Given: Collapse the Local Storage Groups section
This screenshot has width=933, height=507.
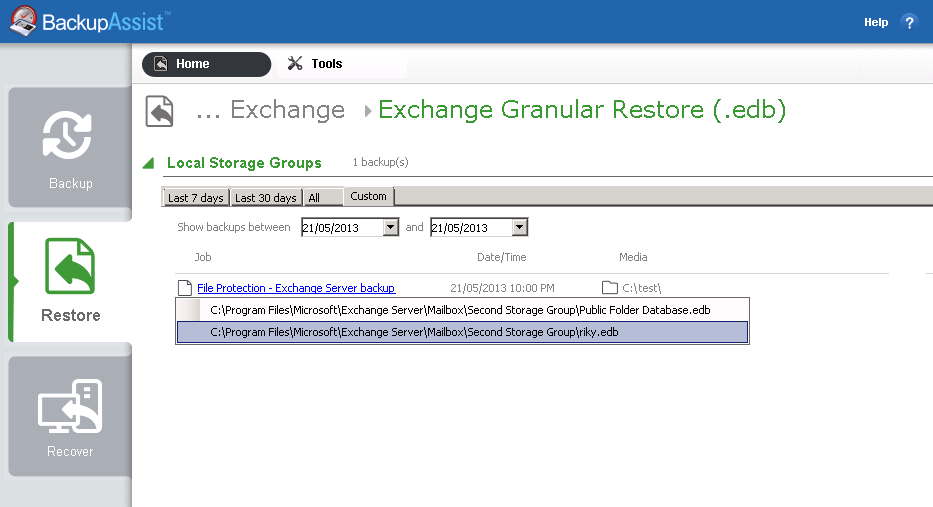Looking at the screenshot, I should [x=149, y=163].
